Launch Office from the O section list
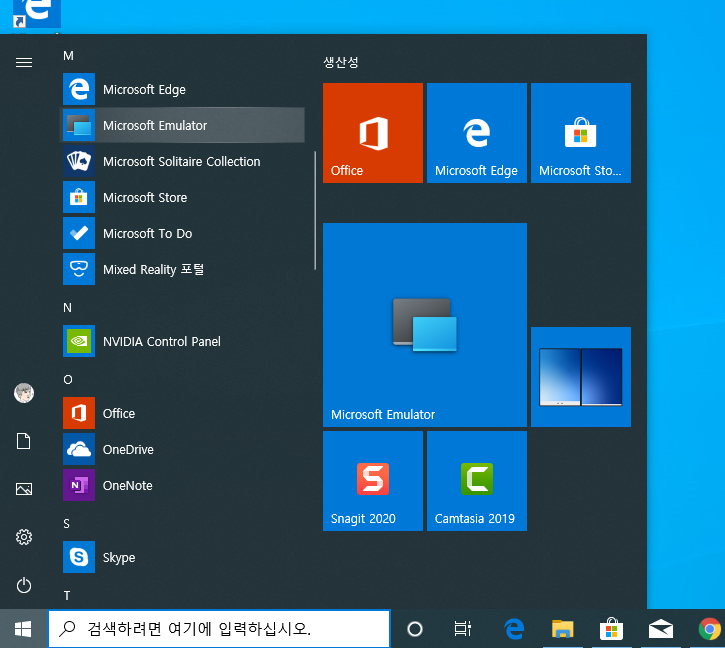 [183, 413]
